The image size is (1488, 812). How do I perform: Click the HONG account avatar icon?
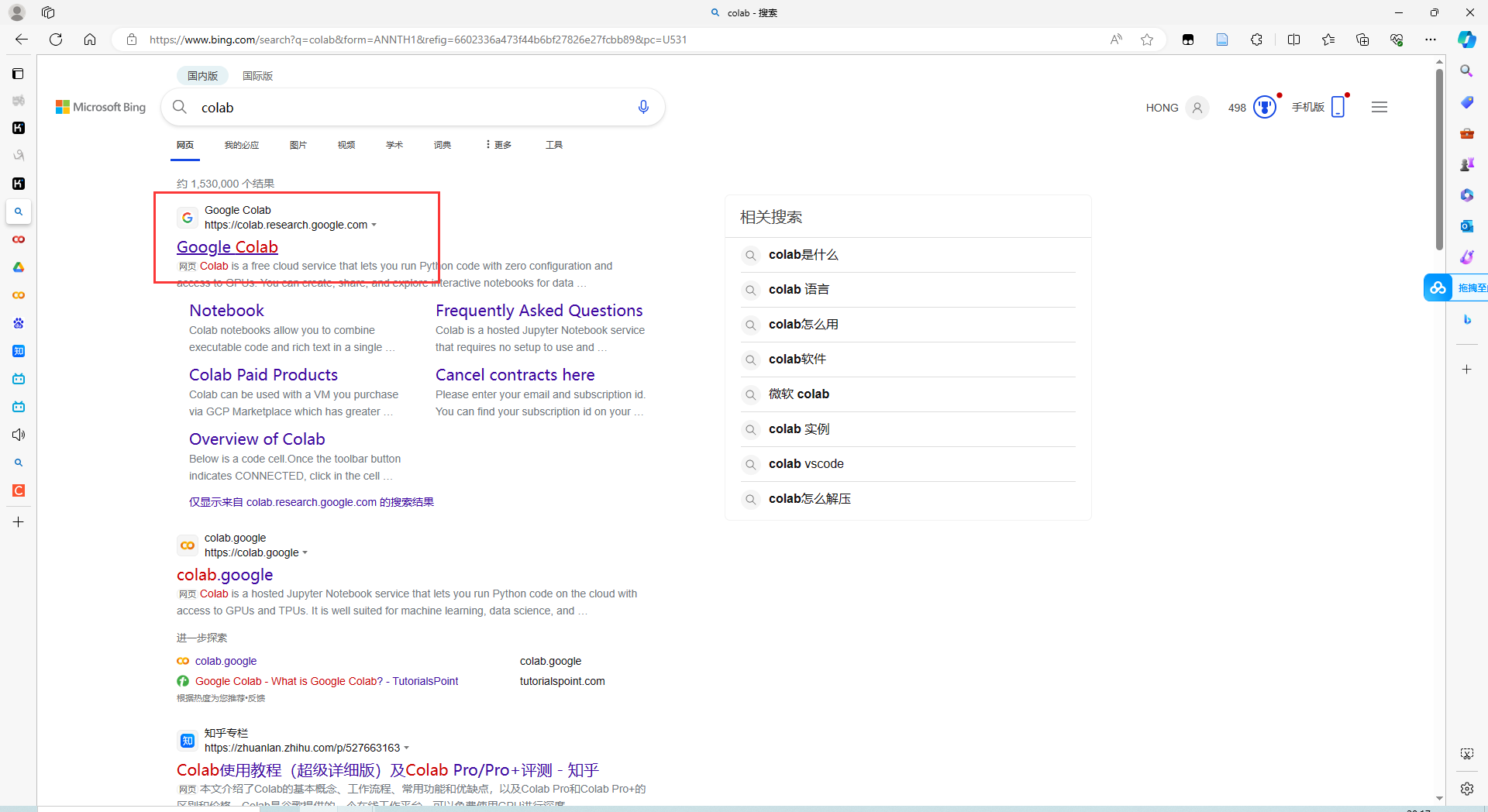coord(1197,108)
